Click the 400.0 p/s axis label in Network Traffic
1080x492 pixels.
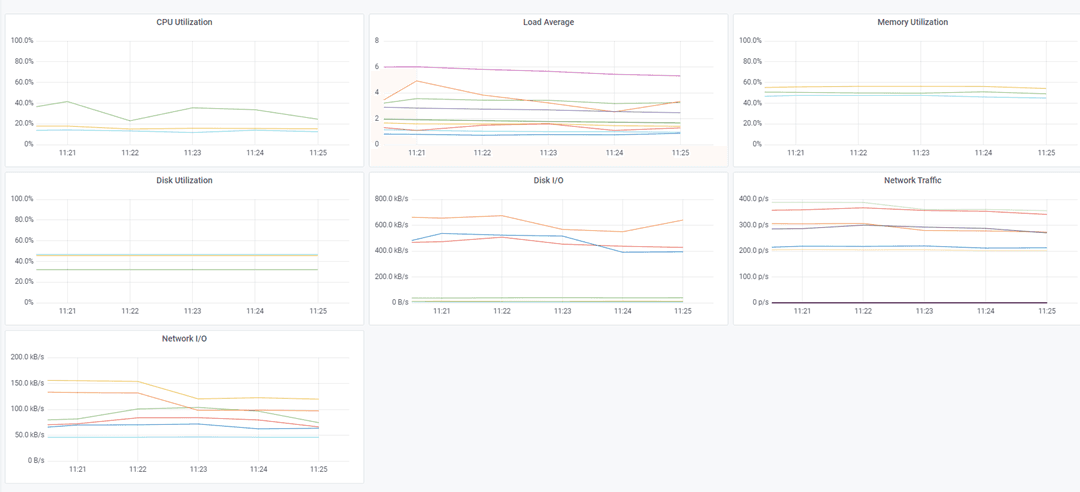pos(753,199)
